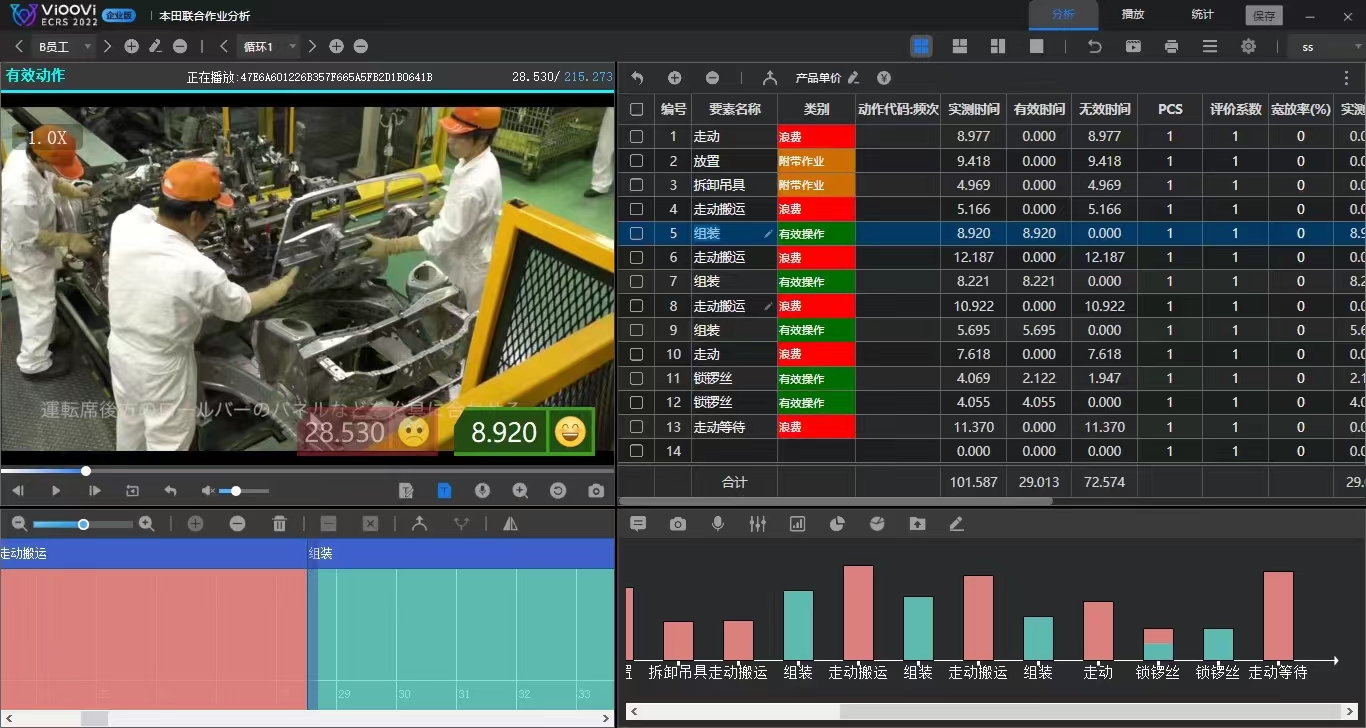Click the undo icon in top toolbar
This screenshot has height=728, width=1366.
pos(1095,46)
